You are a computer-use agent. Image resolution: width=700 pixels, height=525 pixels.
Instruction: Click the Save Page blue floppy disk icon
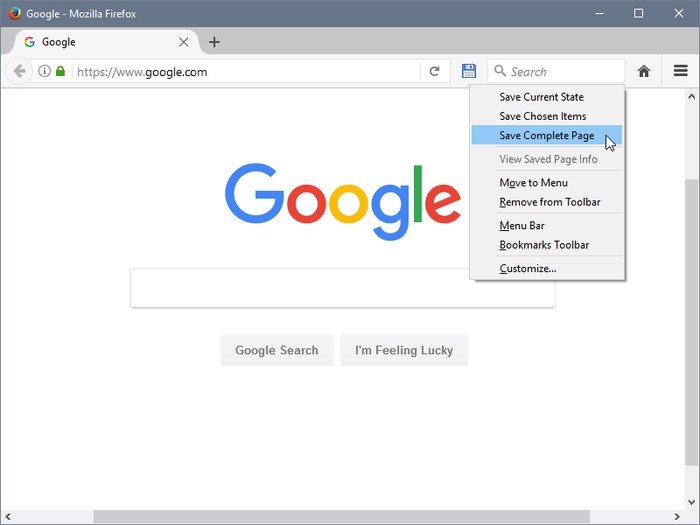point(468,71)
